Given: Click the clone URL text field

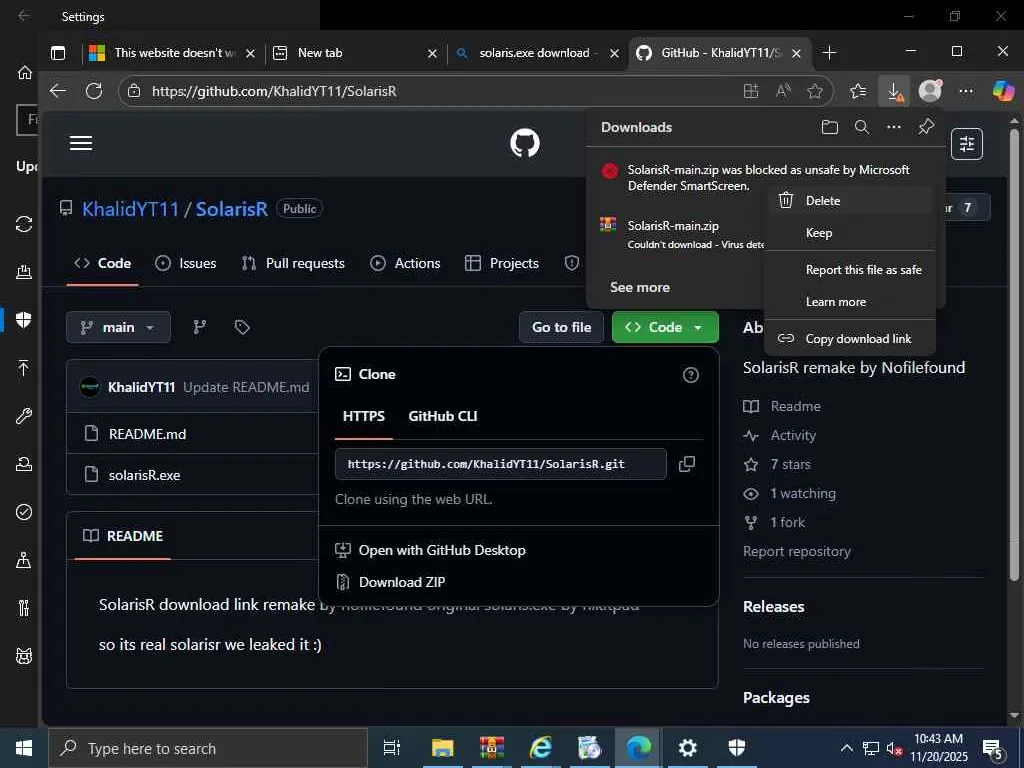Looking at the screenshot, I should tap(500, 464).
